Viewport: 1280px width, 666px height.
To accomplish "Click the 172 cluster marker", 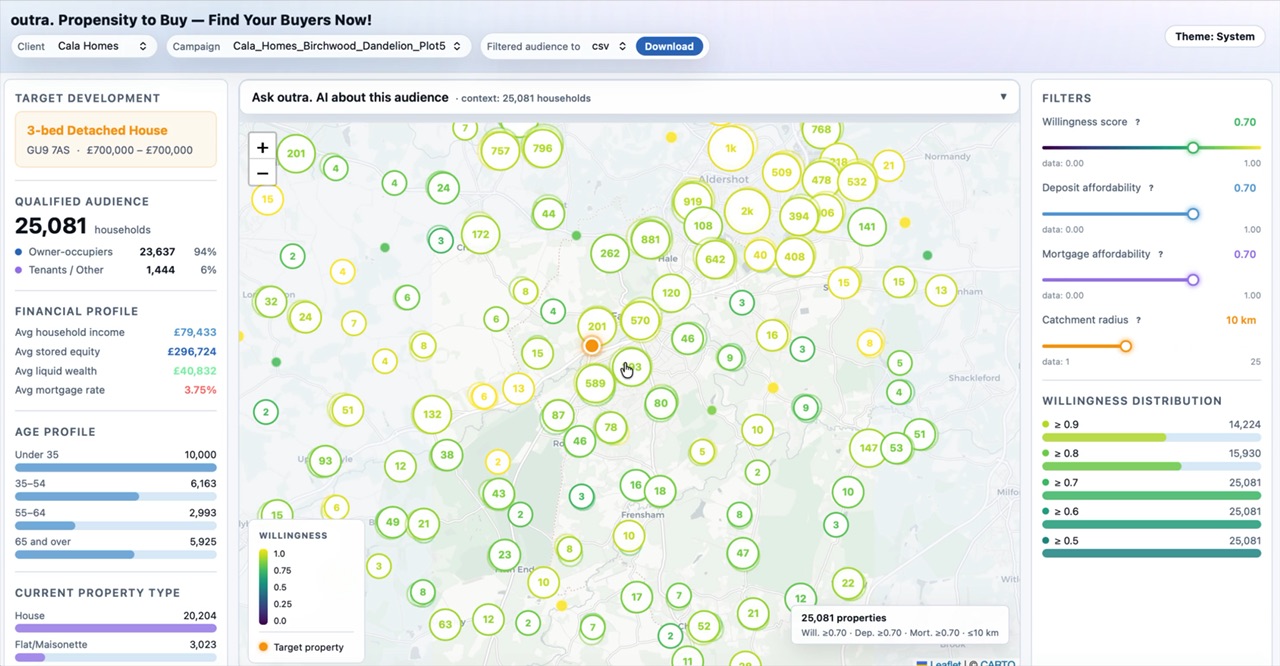I will point(481,235).
